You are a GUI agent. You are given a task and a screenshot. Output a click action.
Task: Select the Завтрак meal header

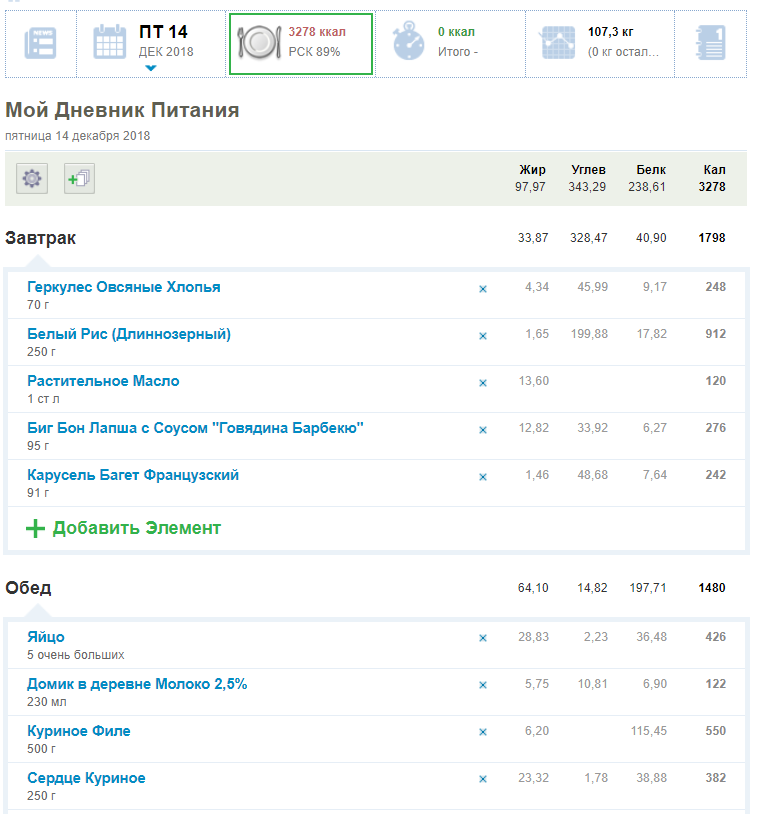pos(41,238)
